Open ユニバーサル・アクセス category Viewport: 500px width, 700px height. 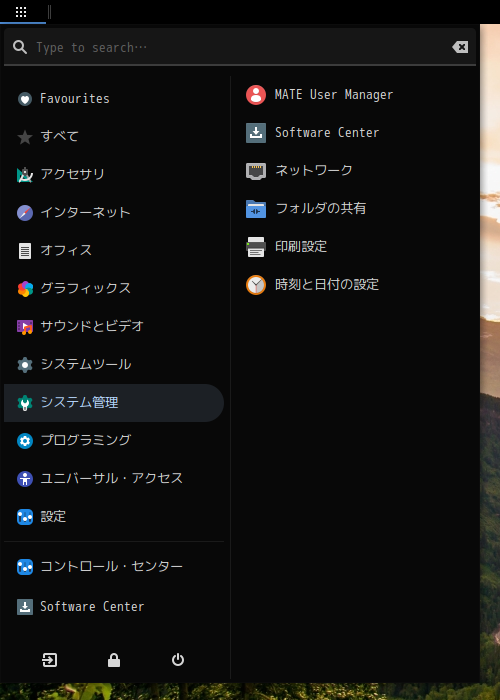[x=114, y=479]
